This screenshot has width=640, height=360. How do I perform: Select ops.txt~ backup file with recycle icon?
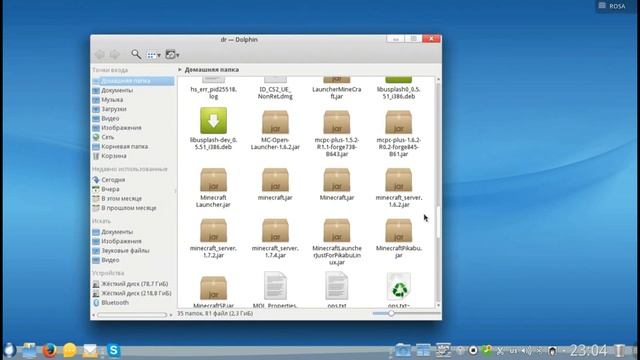coord(399,290)
